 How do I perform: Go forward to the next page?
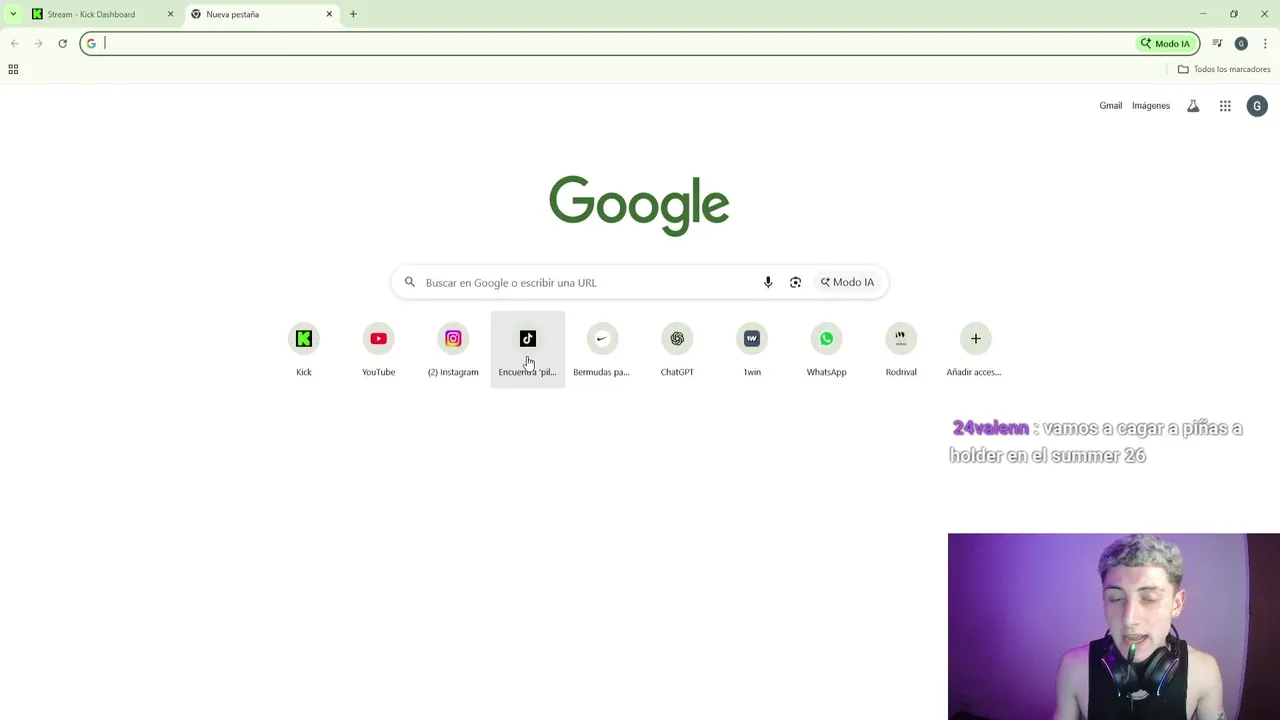click(x=38, y=43)
